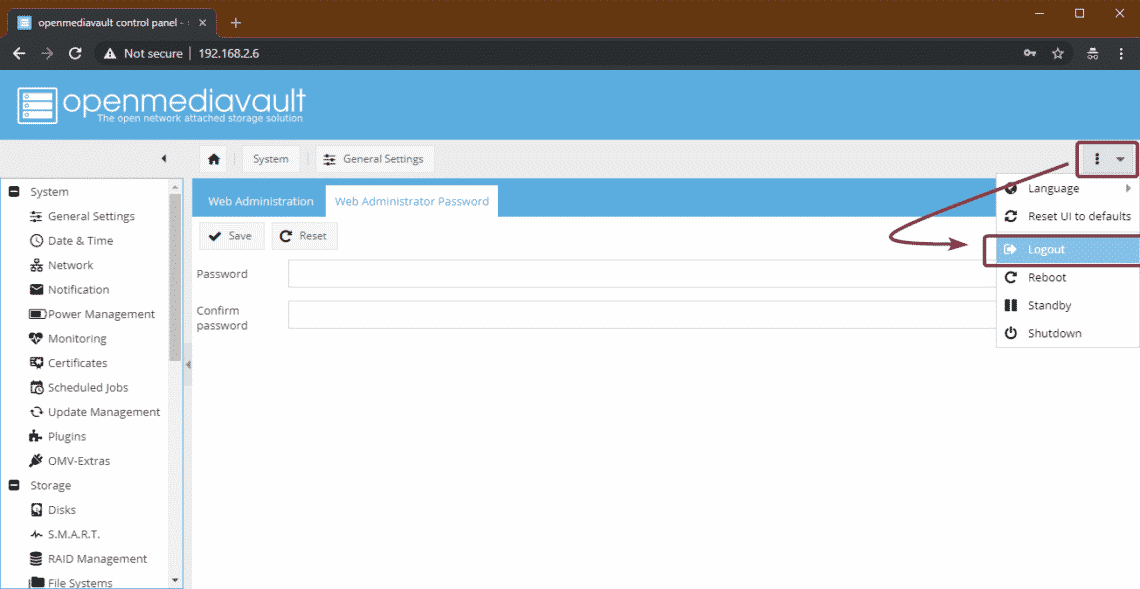This screenshot has height=589, width=1140.
Task: Open Network in the sidebar tree
Action: [x=71, y=265]
